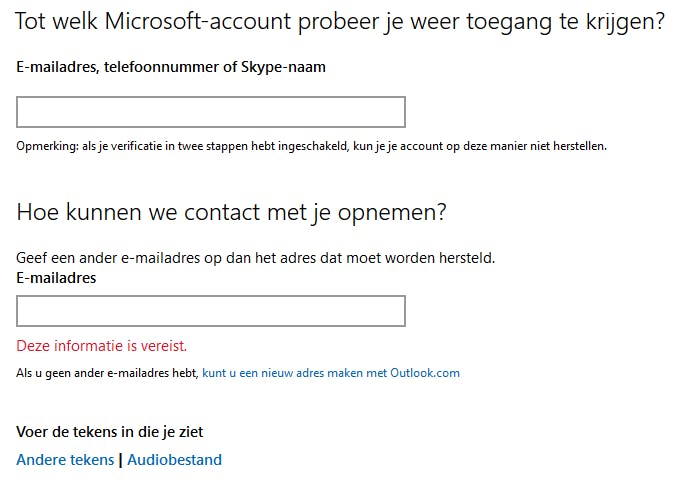Click the 'Als u geen ander e-mailadres hebt' text
Screen dimensions: 680x482
(107, 373)
